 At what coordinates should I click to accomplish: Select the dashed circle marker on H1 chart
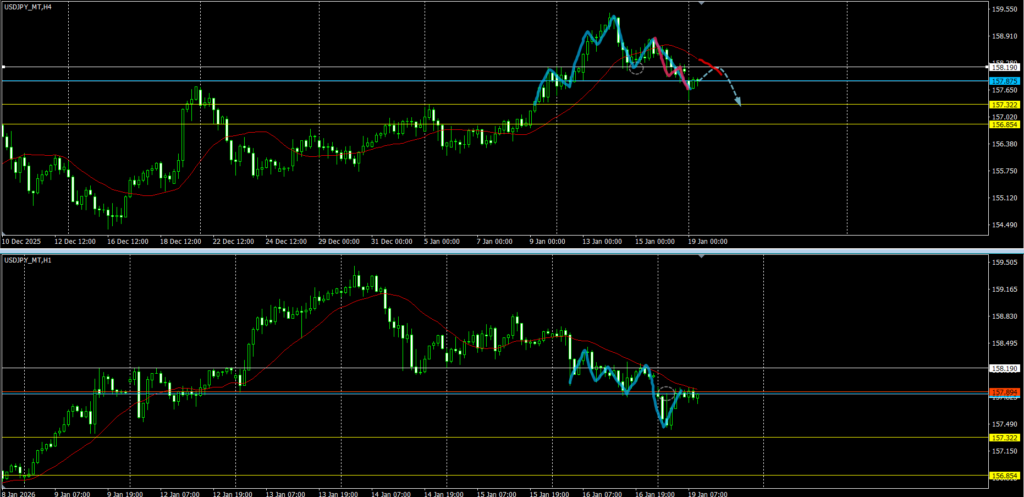pos(667,393)
